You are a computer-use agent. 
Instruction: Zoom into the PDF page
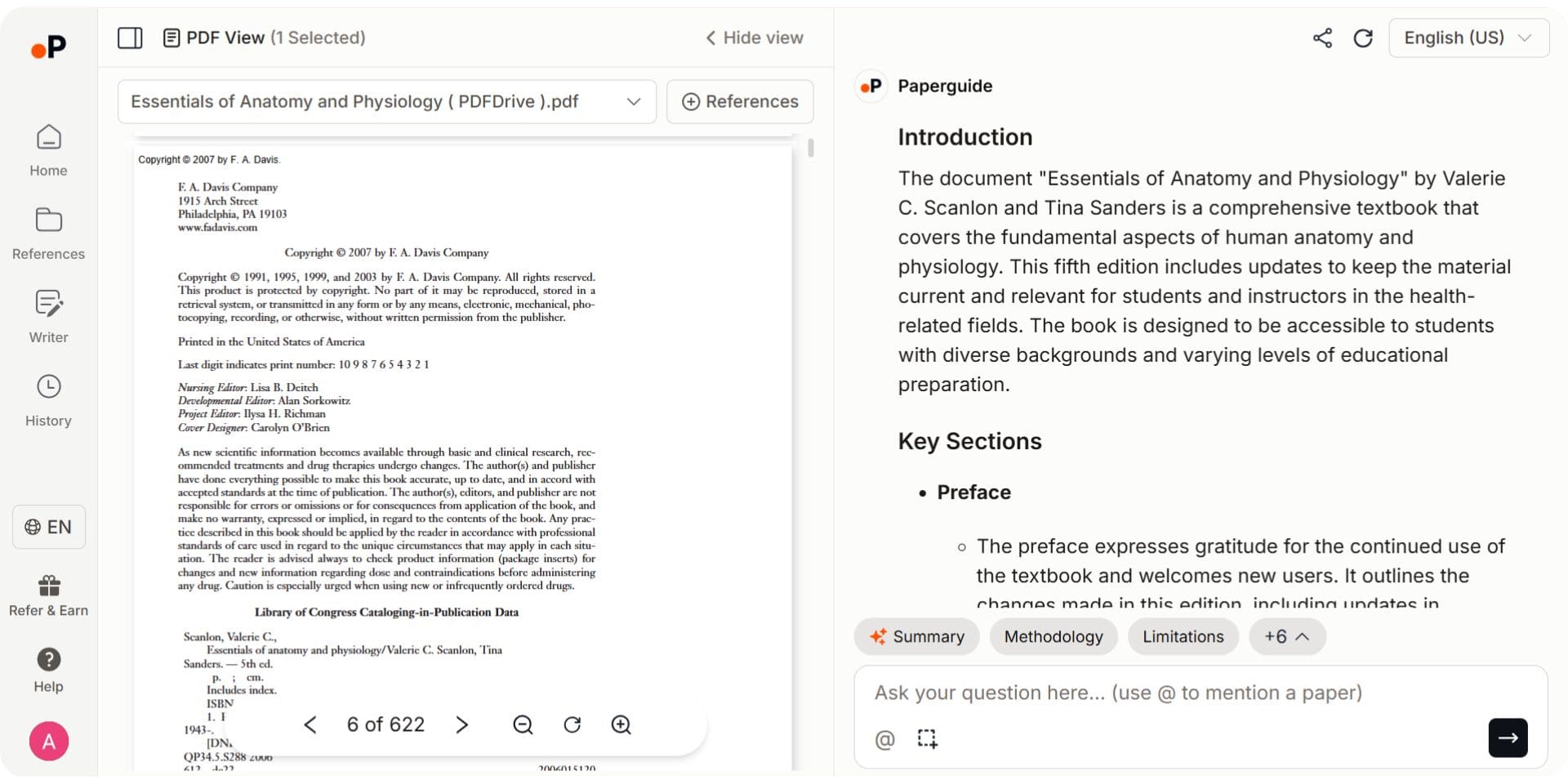[621, 724]
